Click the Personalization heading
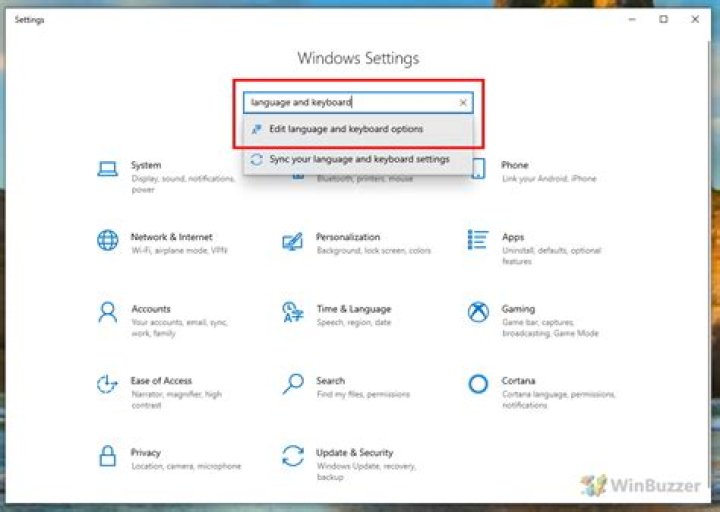The height and width of the screenshot is (512, 720). coord(348,237)
